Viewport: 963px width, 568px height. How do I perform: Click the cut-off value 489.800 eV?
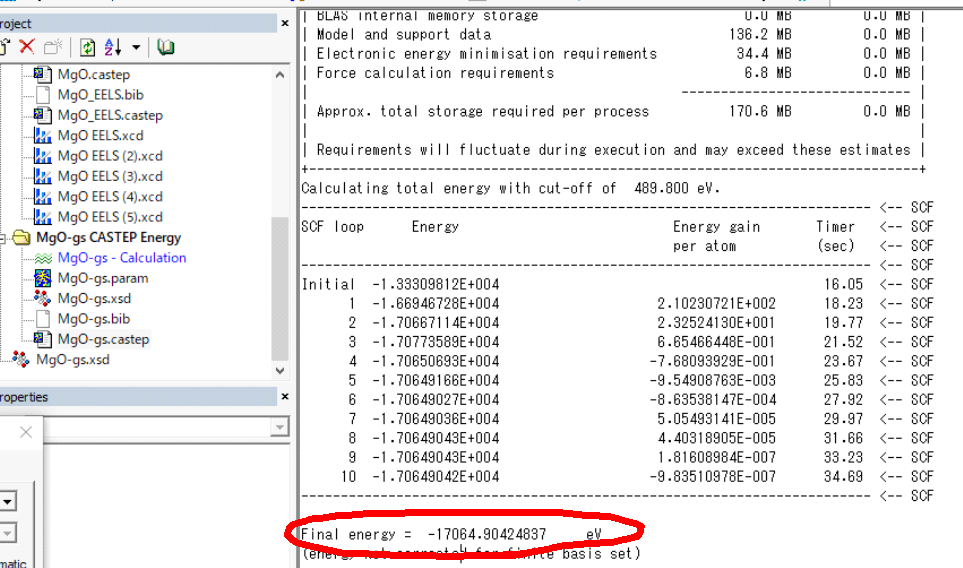coord(675,189)
